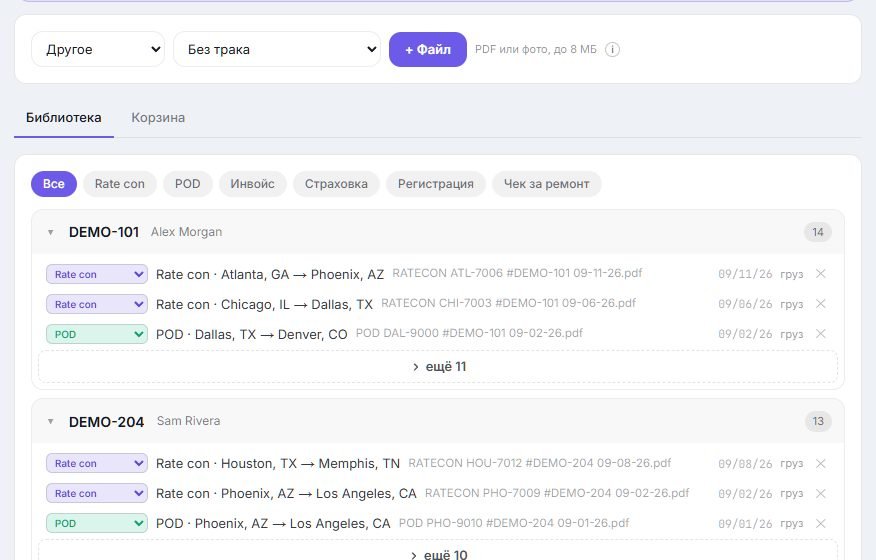Select the Библиотека tab
876x560 pixels.
tap(64, 118)
